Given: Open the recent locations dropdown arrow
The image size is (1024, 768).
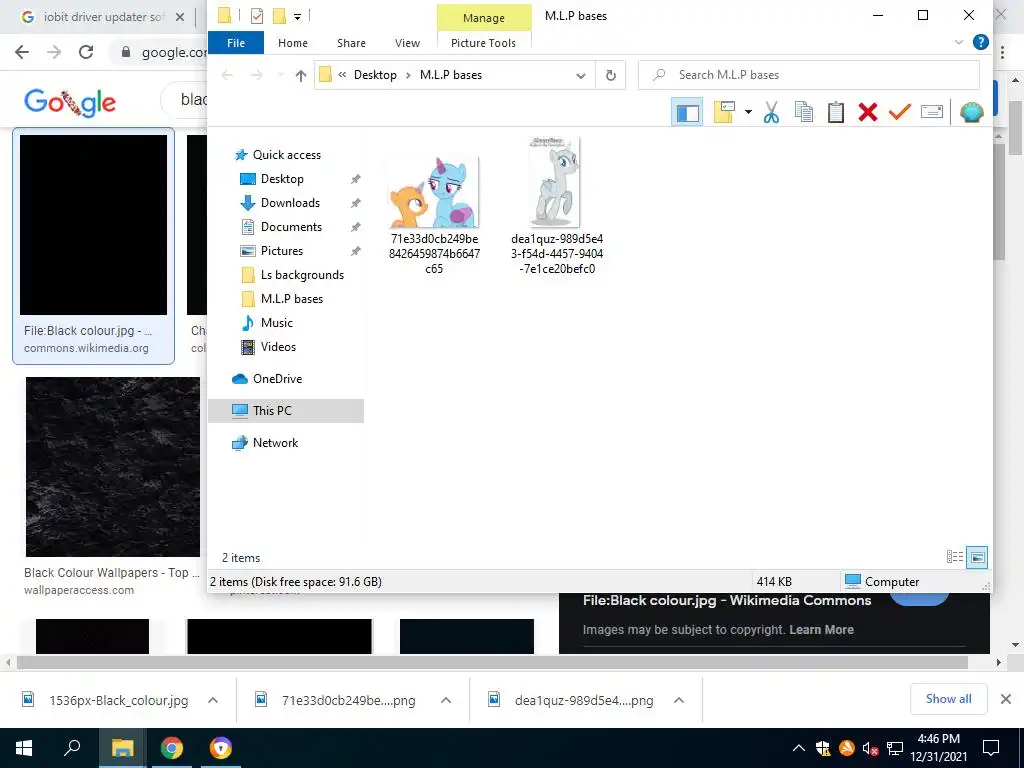Looking at the screenshot, I should click(280, 75).
